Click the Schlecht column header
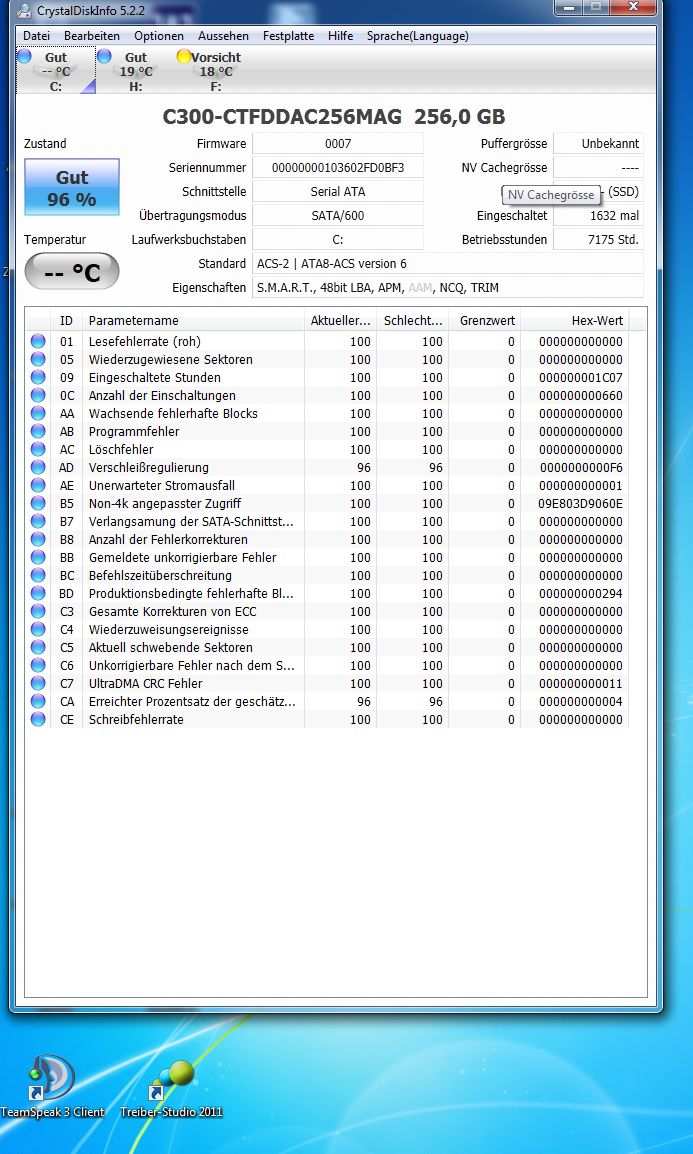693x1154 pixels. tap(413, 321)
